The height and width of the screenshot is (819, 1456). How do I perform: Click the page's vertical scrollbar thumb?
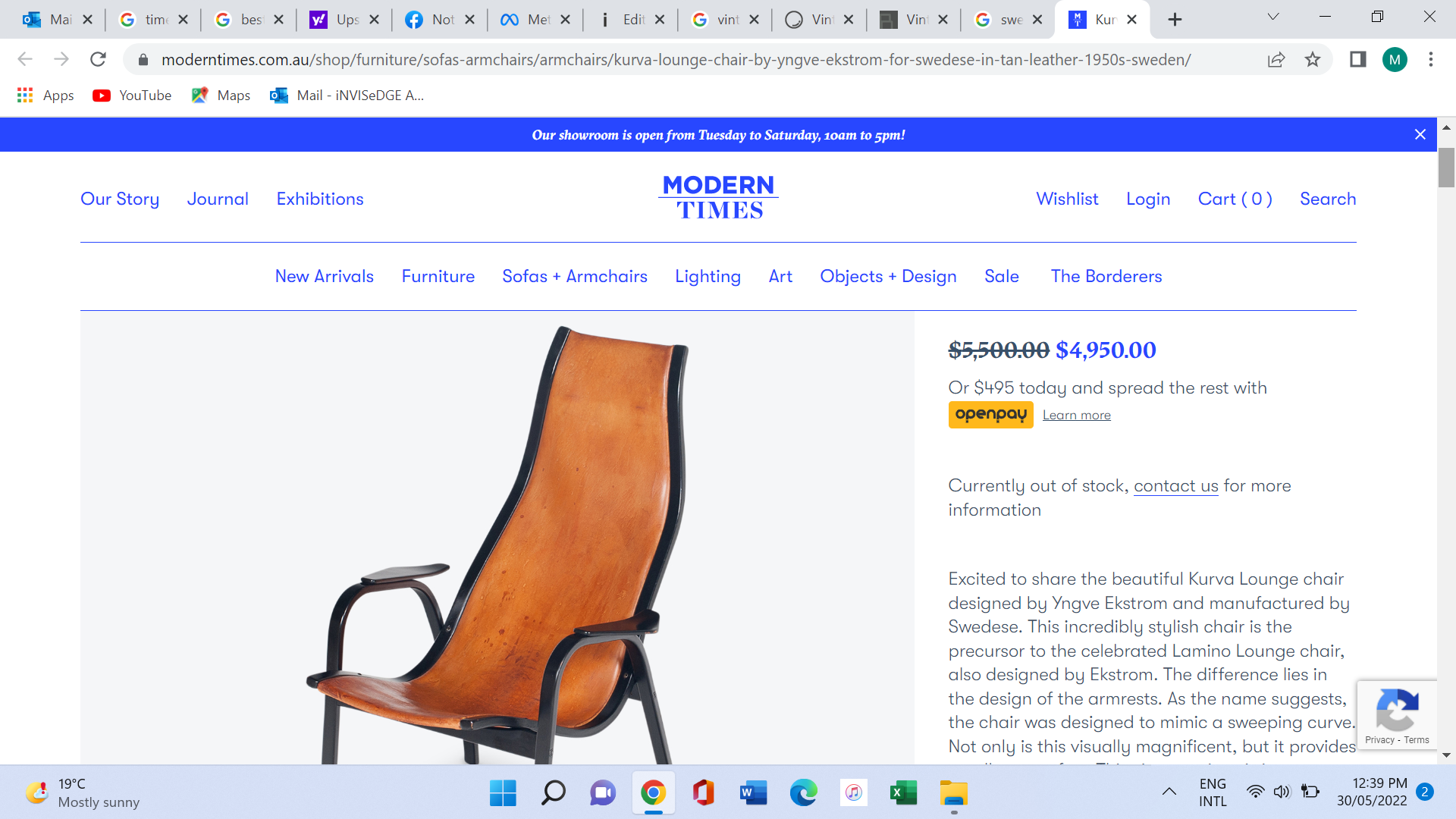pyautogui.click(x=1446, y=167)
